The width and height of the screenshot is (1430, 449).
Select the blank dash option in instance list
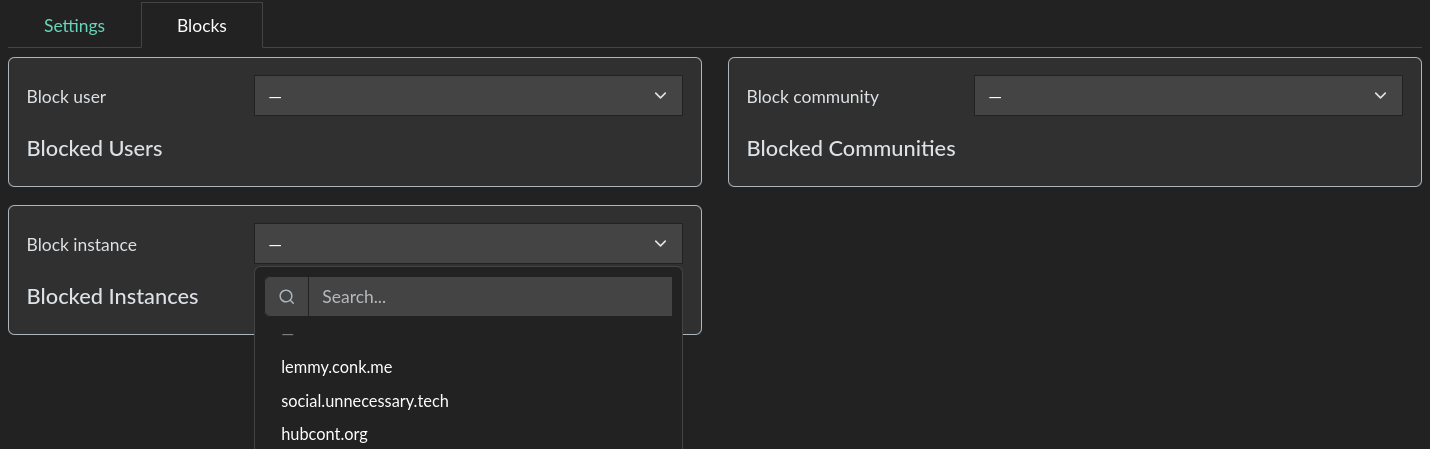coord(288,336)
